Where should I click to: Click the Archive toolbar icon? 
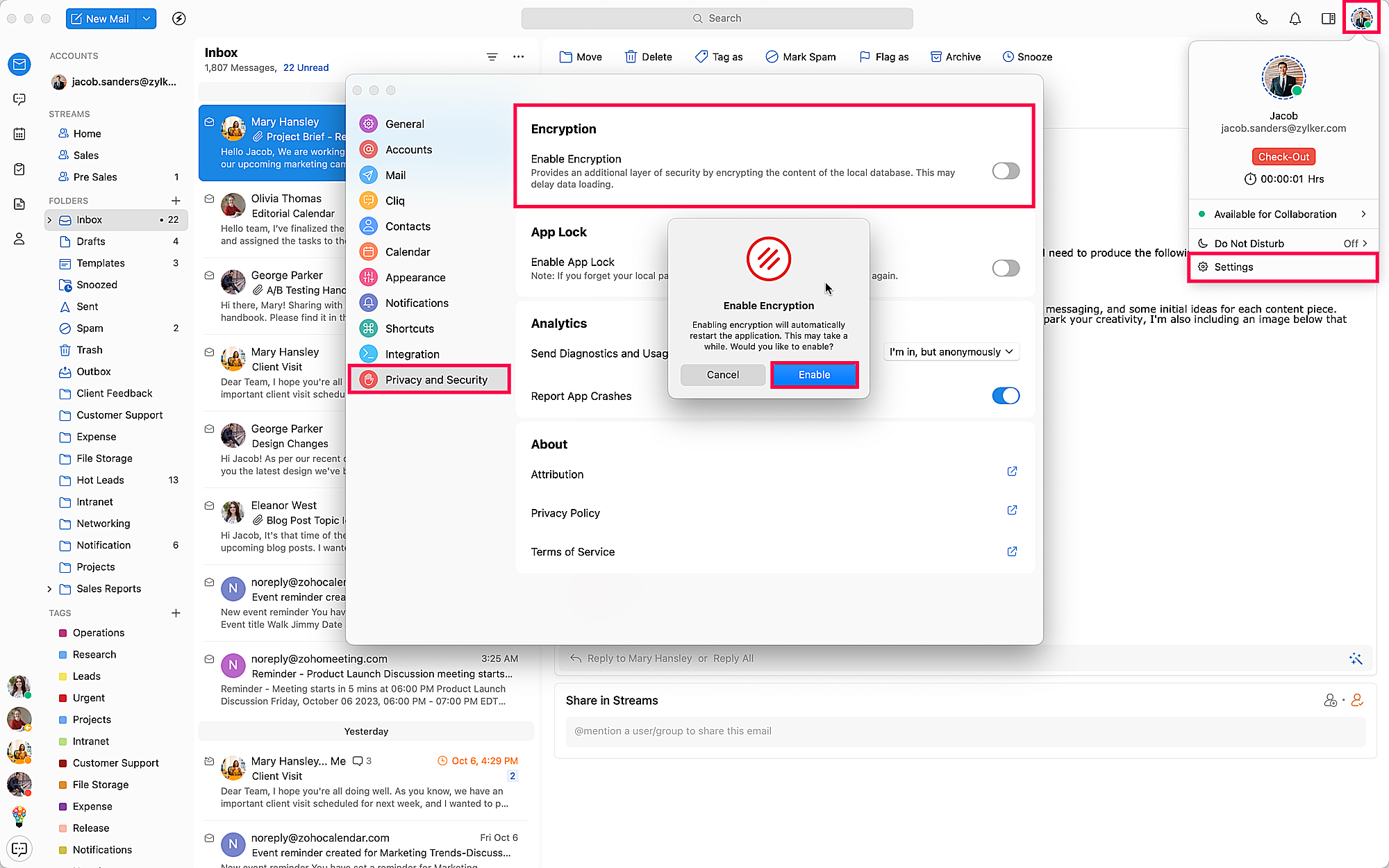935,57
